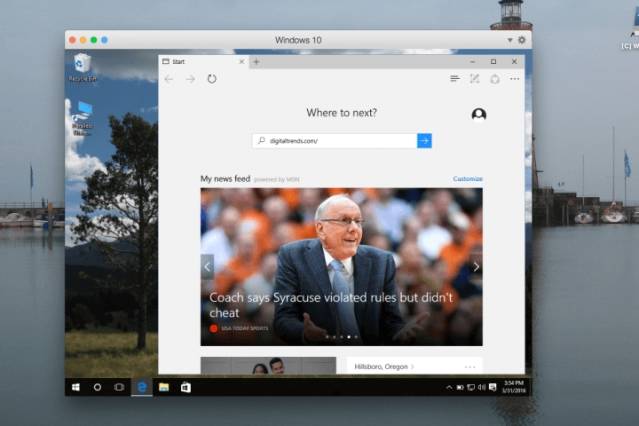Viewport: 639px width, 426px height.
Task: Open Parallels window settings gear
Action: [522, 40]
